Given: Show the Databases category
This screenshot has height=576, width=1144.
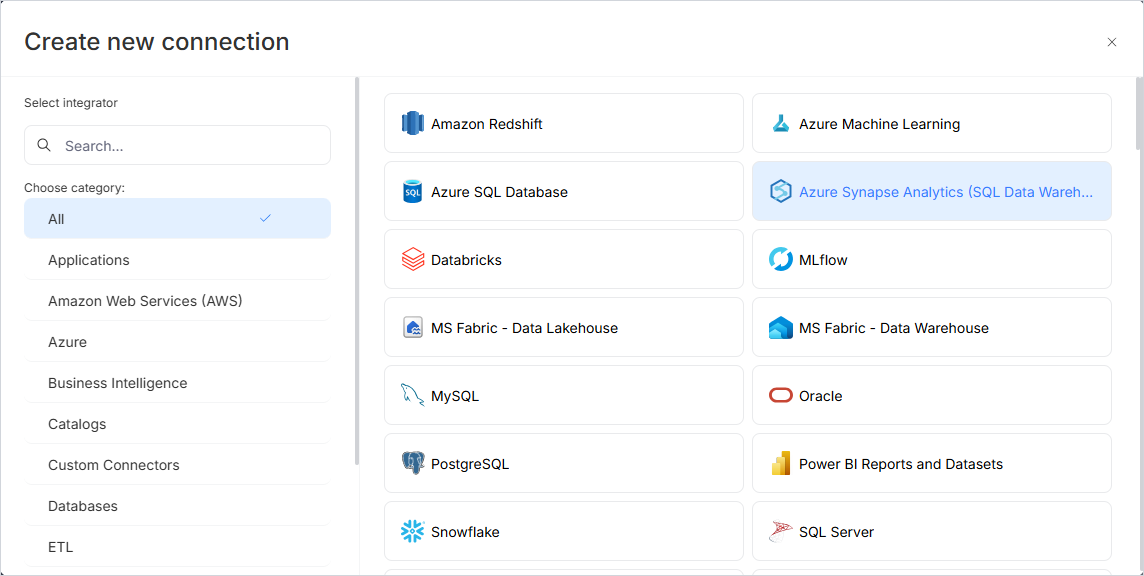Looking at the screenshot, I should tap(83, 506).
